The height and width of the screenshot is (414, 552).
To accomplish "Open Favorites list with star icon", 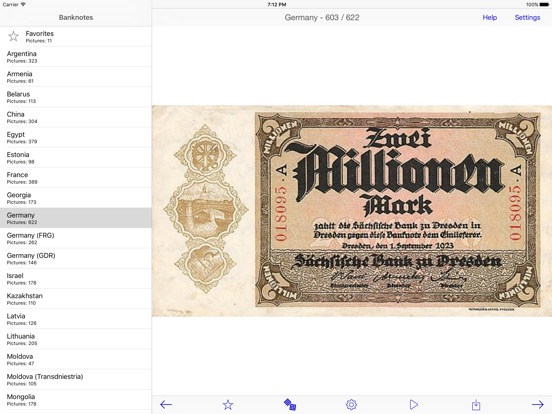I will (x=13, y=36).
